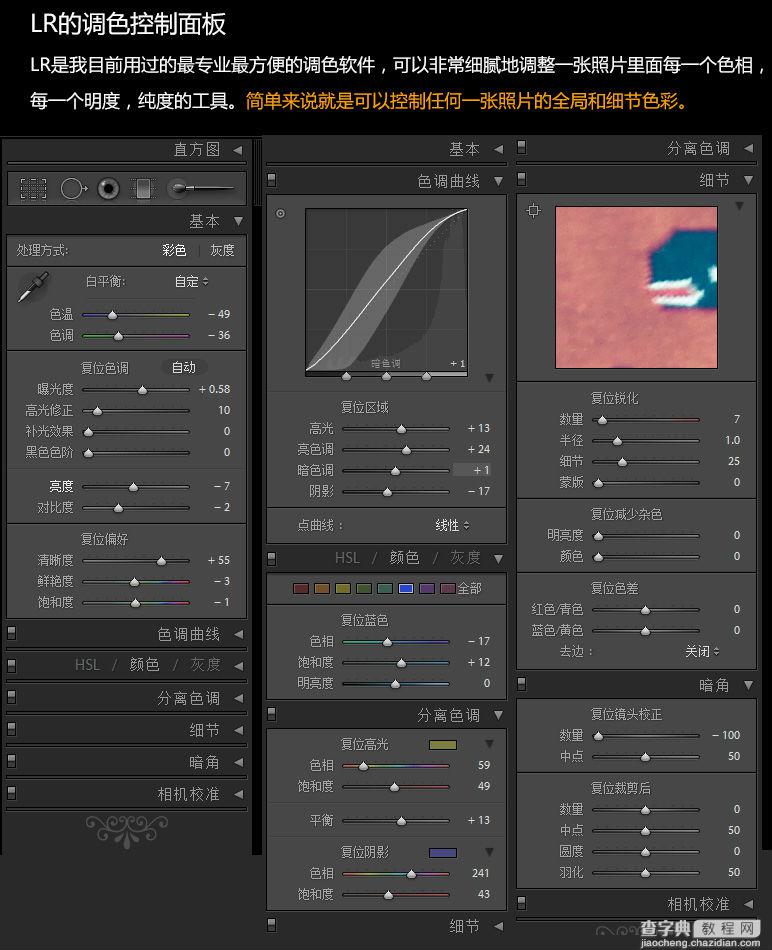Click 复位色调 to reset tone
The image size is (772, 950).
(x=104, y=368)
